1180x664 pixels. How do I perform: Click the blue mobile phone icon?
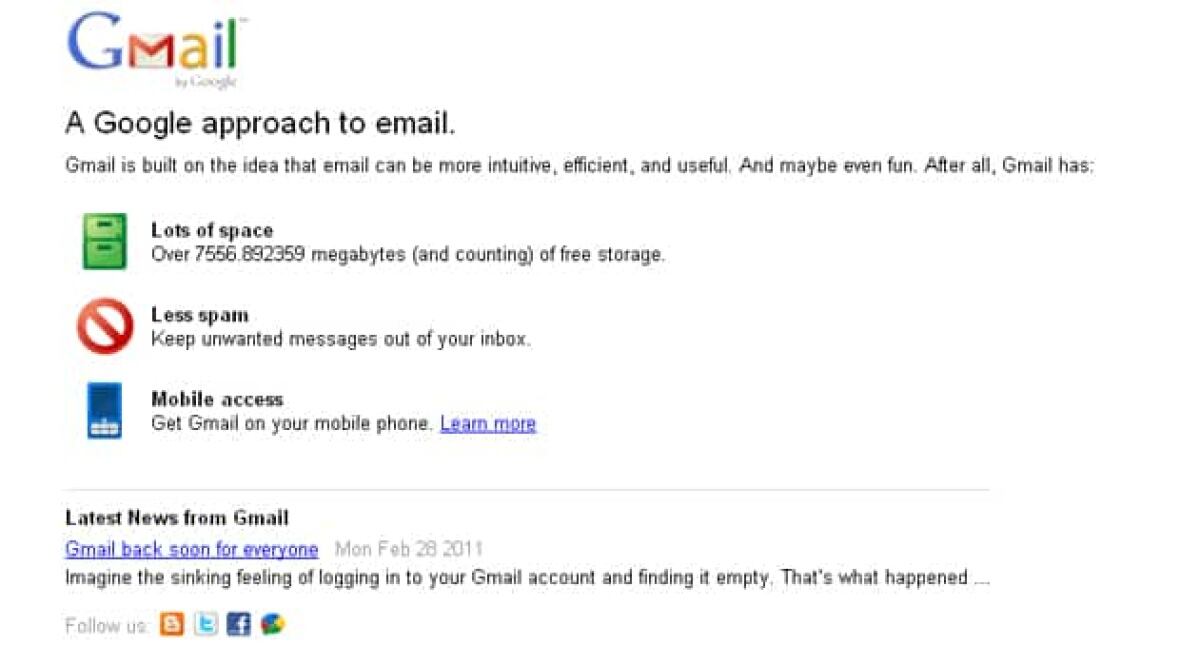(105, 410)
